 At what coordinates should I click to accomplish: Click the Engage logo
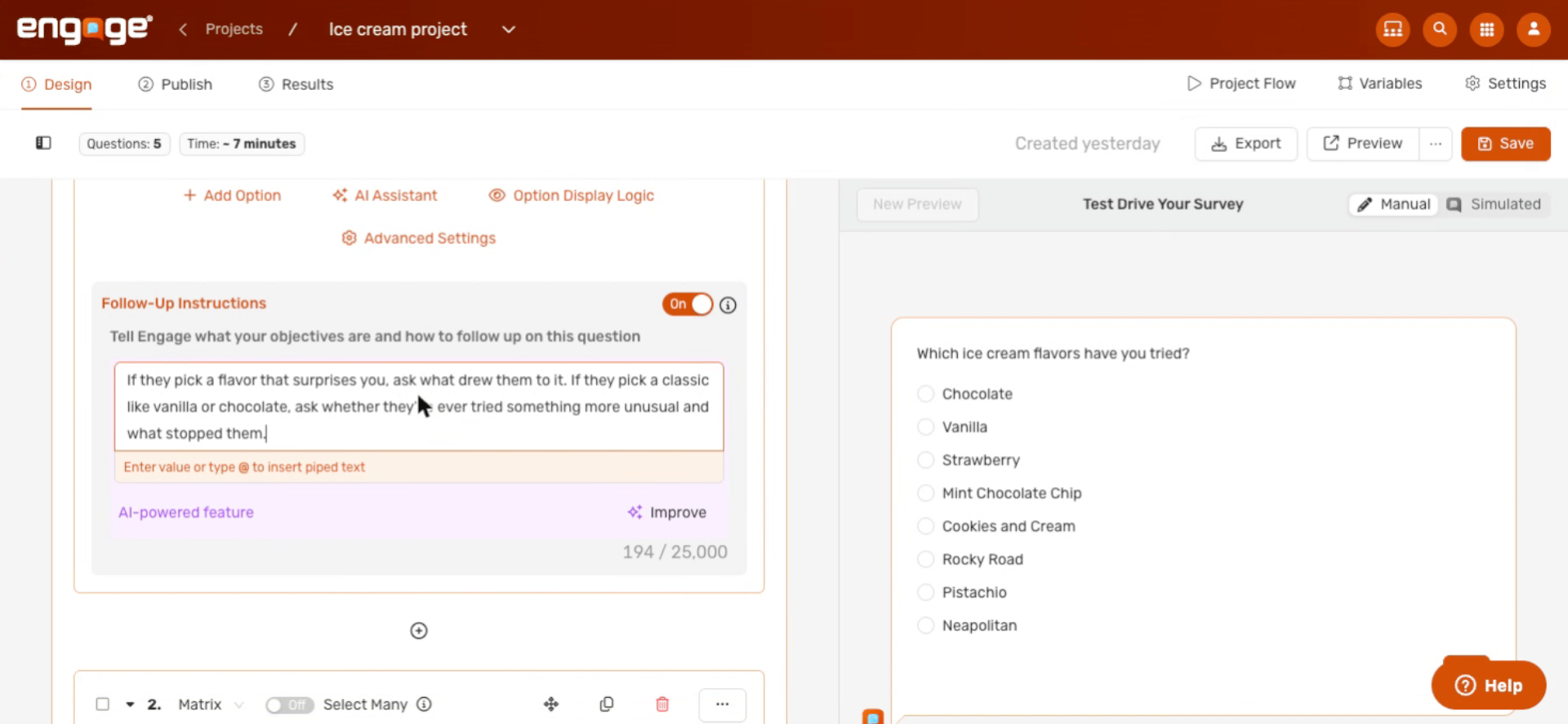85,29
